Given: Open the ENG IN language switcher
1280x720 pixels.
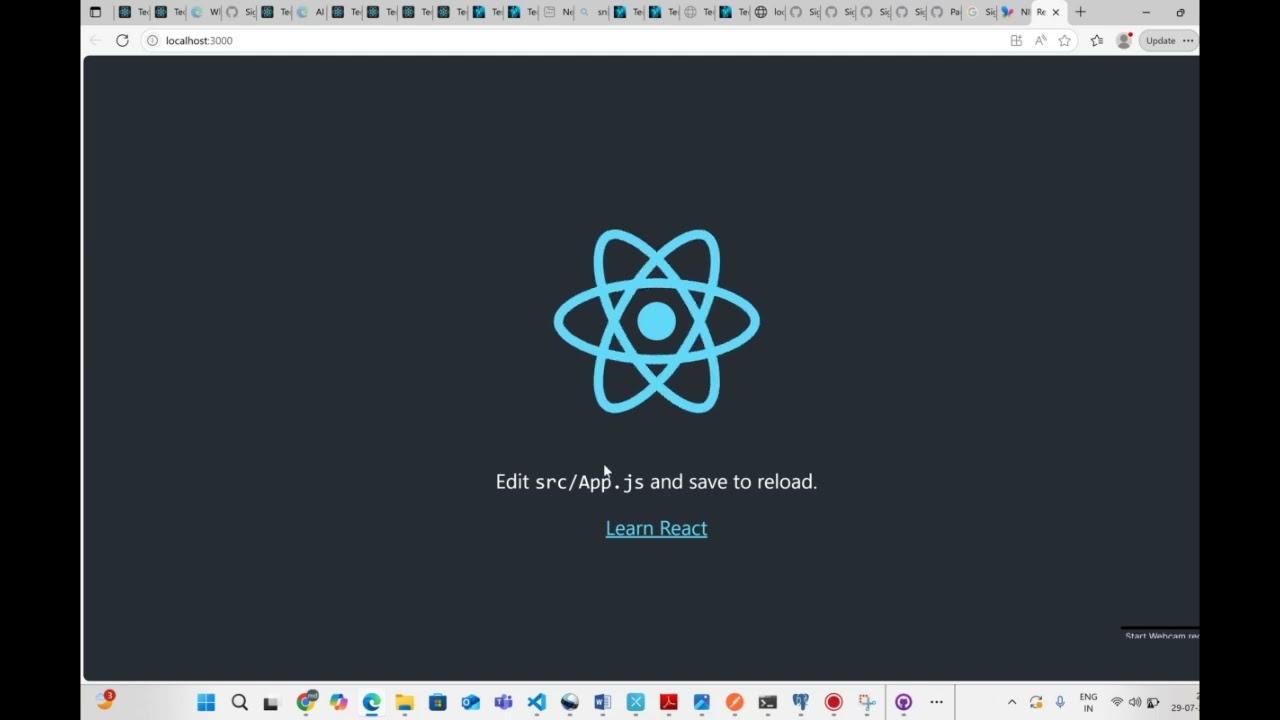Looking at the screenshot, I should coord(1088,702).
